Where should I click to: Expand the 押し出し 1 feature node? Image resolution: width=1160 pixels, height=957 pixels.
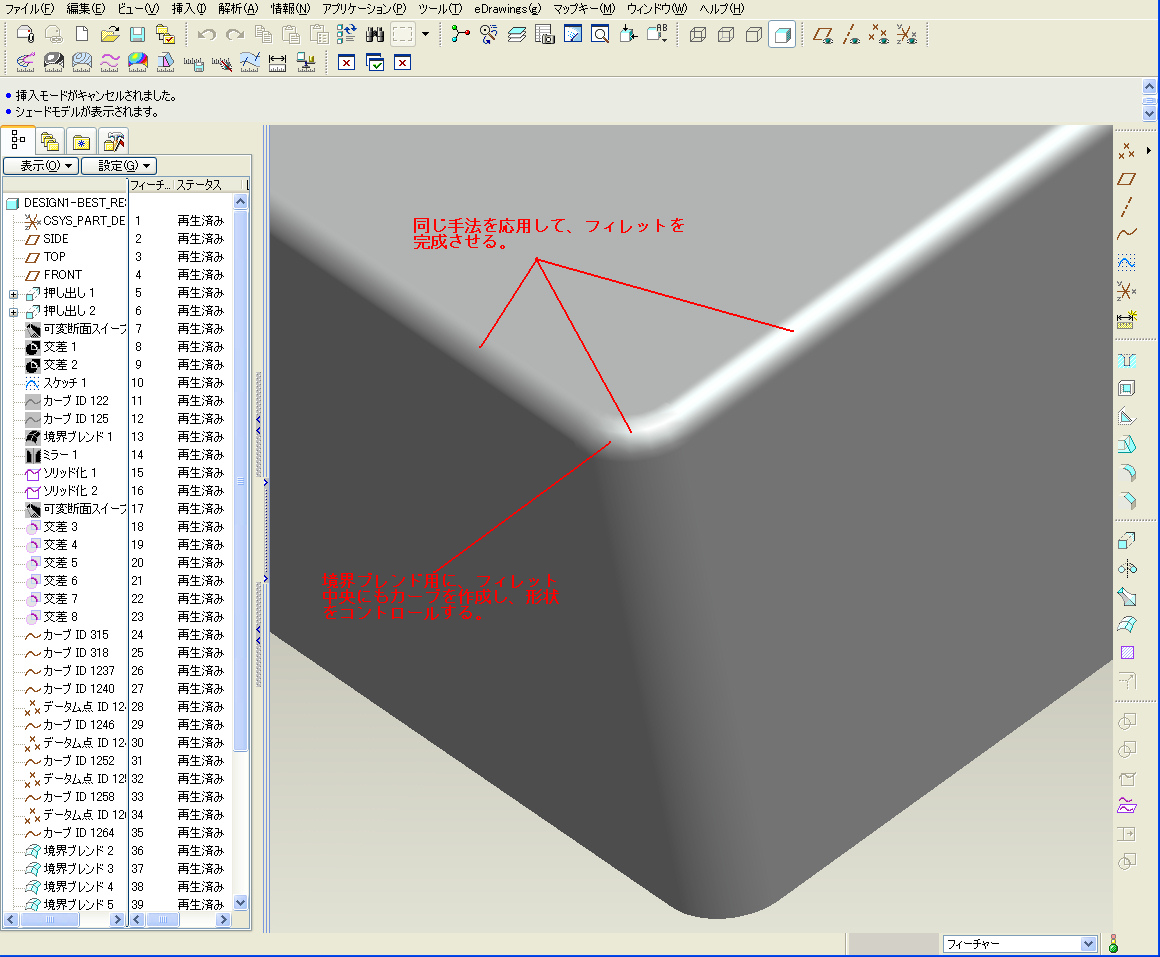pos(13,294)
